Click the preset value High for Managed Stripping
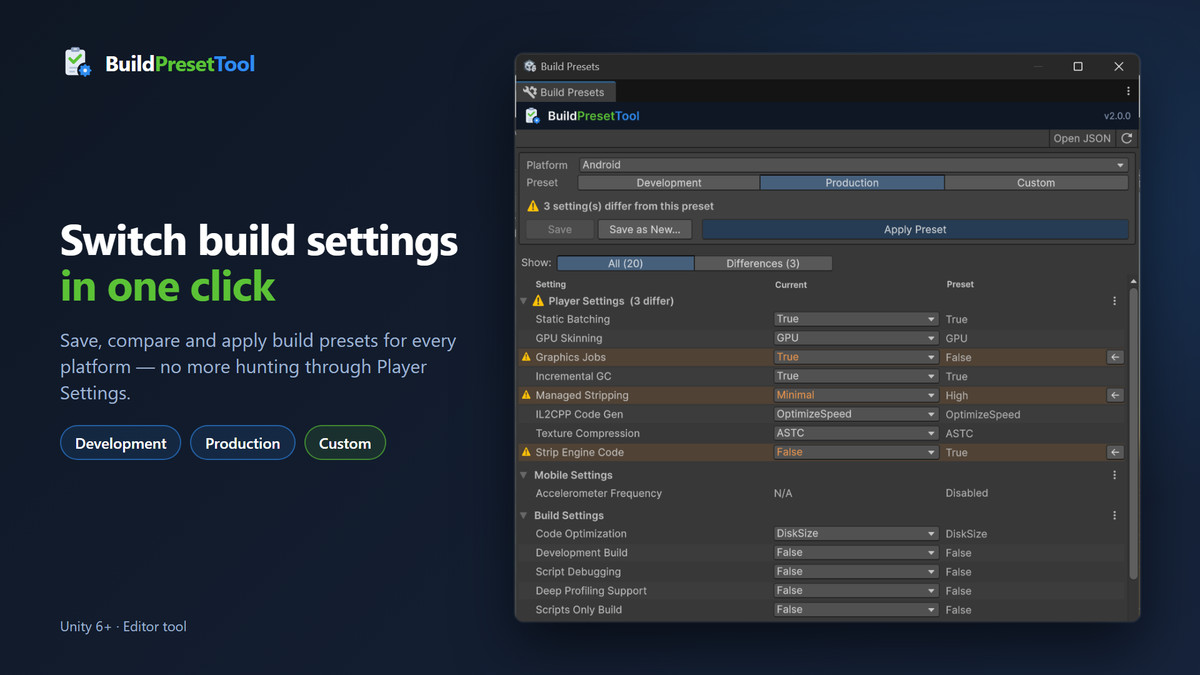Screen dimensions: 1200x675 pyautogui.click(x=957, y=395)
